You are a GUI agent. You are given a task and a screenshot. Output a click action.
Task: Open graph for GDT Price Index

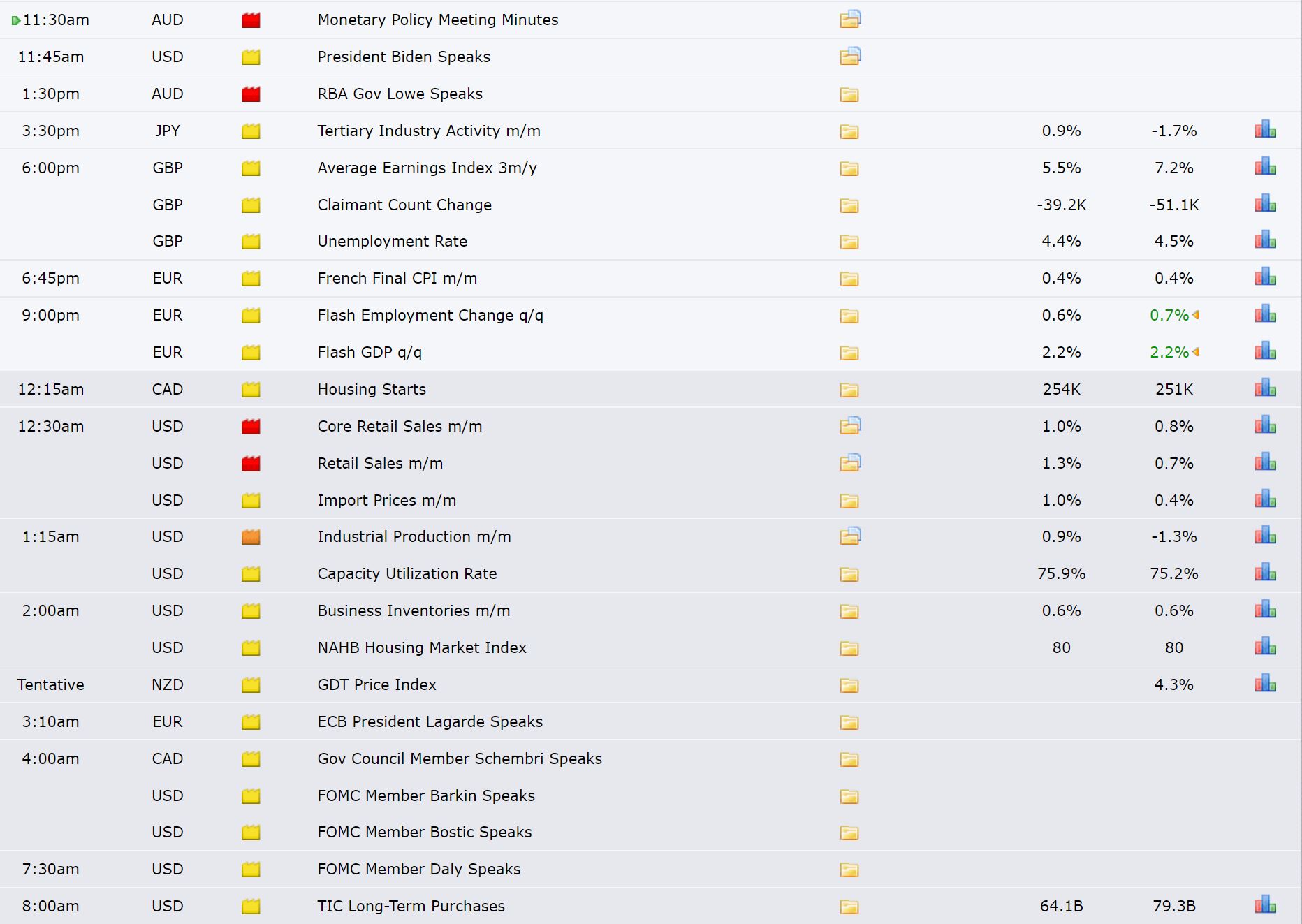click(1265, 684)
